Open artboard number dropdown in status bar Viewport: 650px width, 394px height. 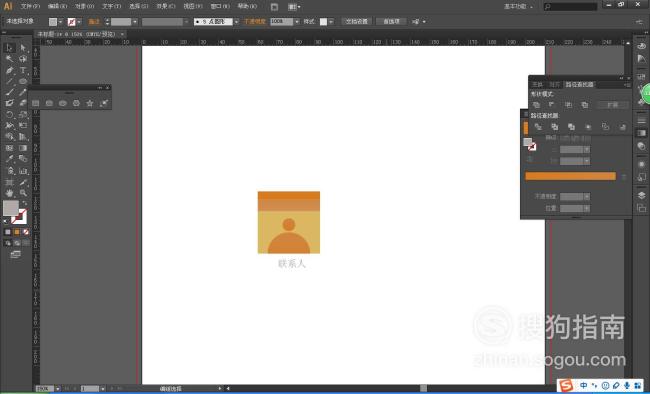(x=102, y=389)
